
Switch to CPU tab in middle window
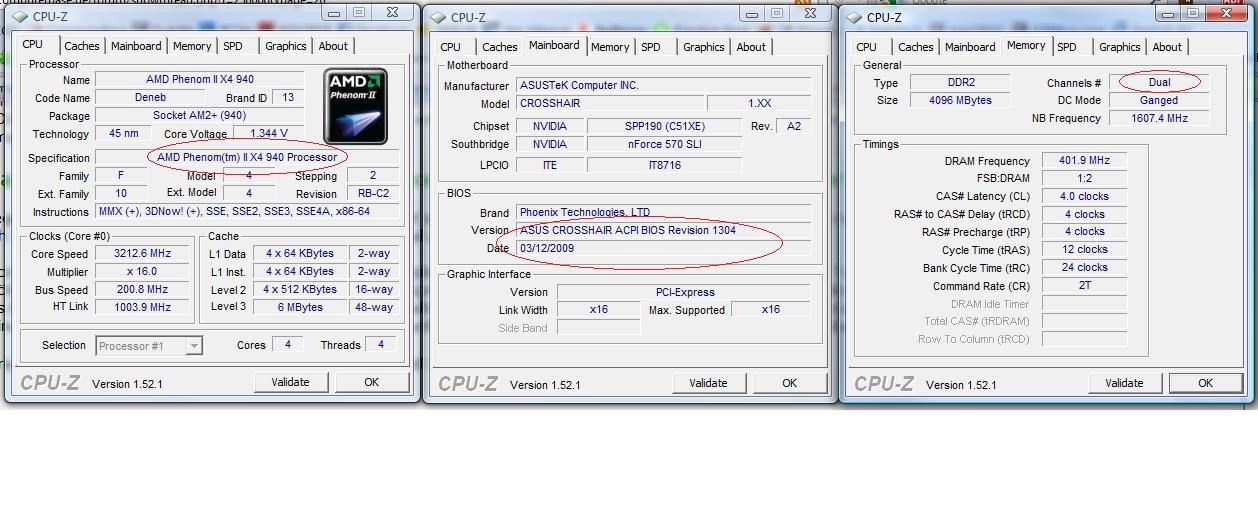pyautogui.click(x=451, y=47)
